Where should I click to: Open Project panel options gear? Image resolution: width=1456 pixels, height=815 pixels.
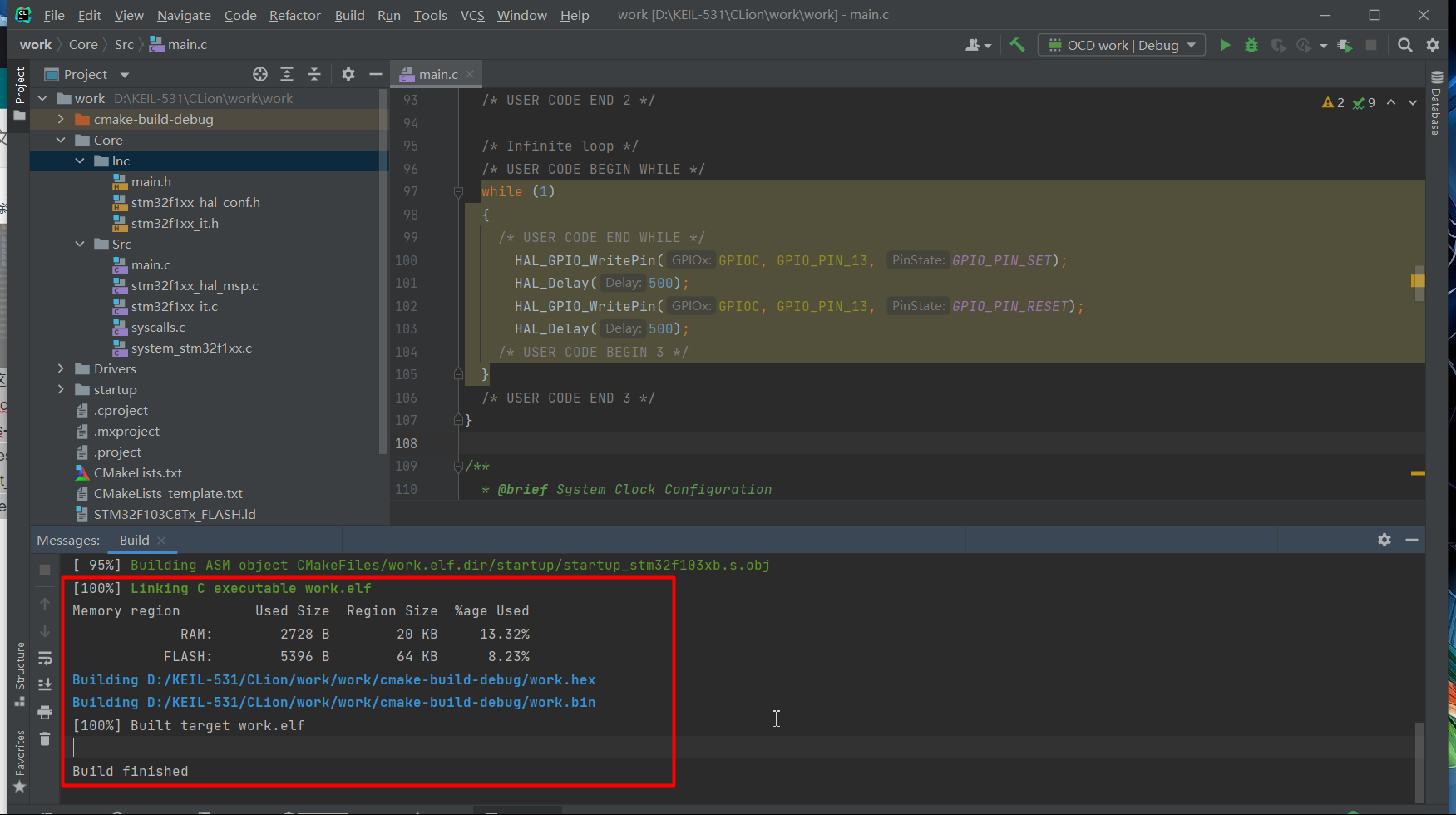(348, 74)
